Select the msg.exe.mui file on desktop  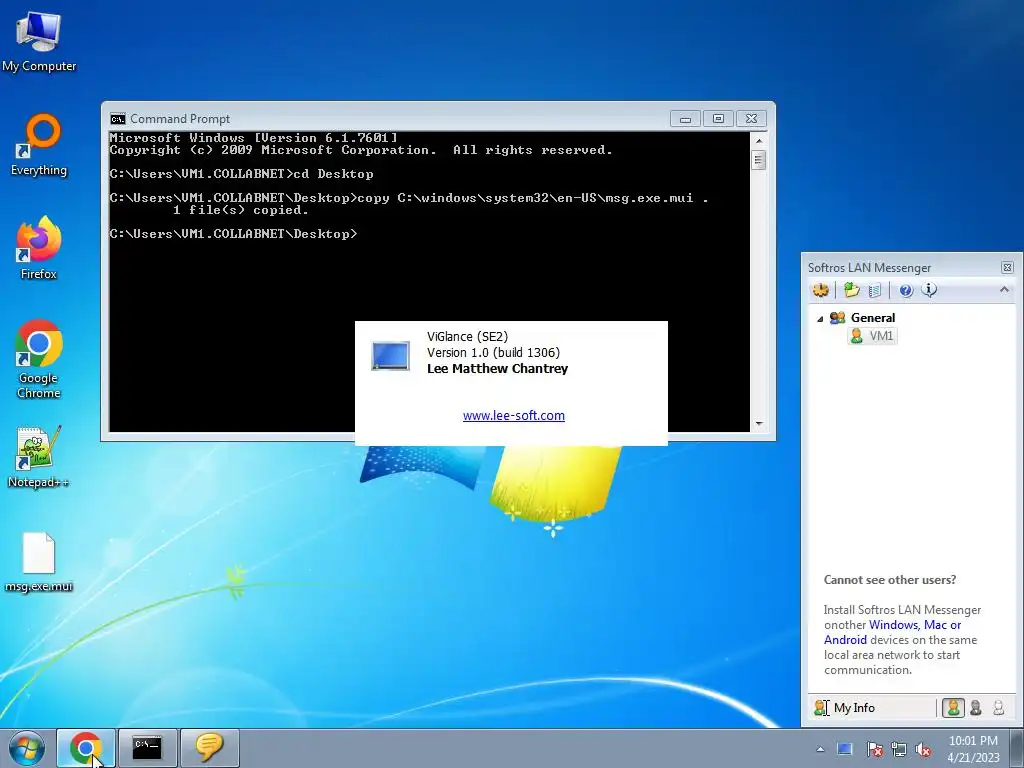(39, 562)
